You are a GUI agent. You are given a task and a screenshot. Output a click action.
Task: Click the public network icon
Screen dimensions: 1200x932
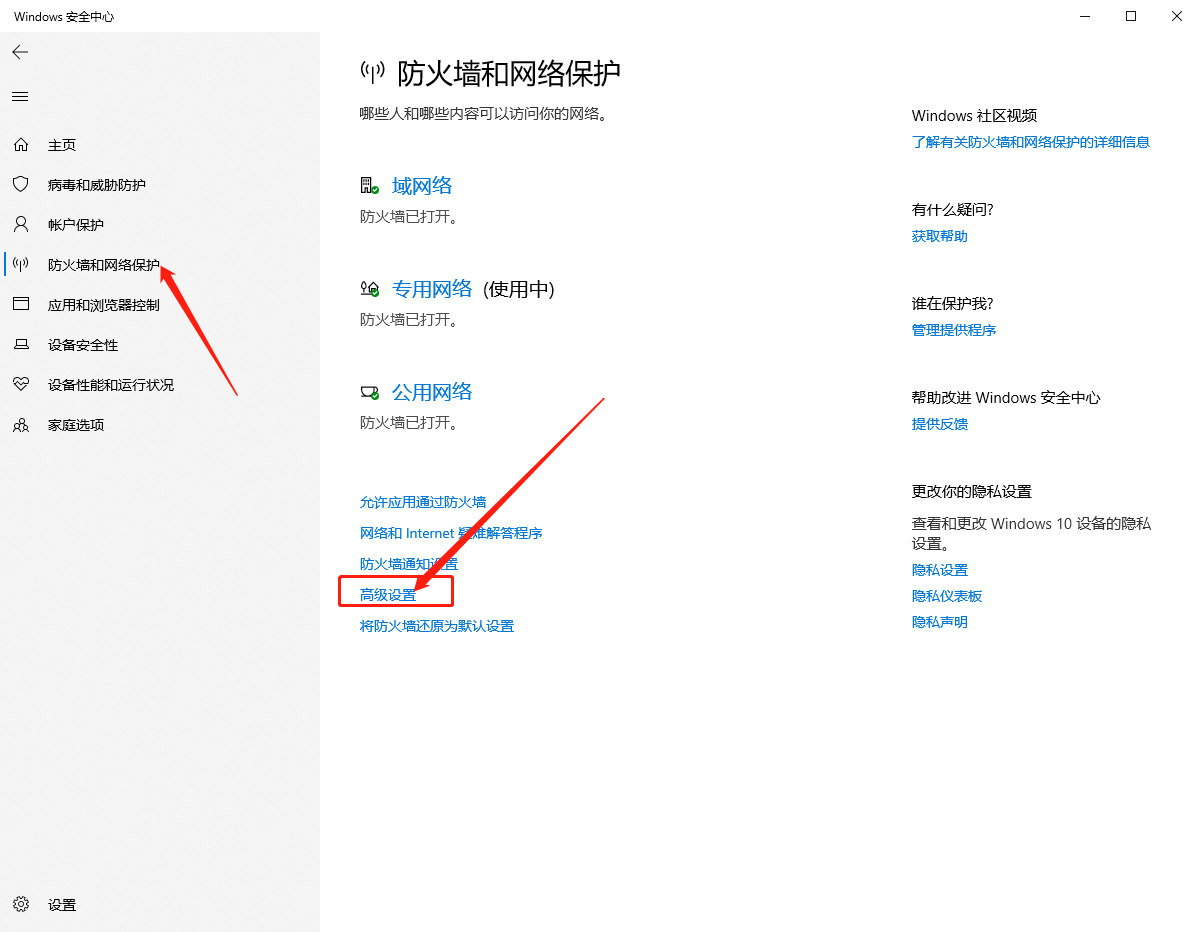[x=370, y=392]
